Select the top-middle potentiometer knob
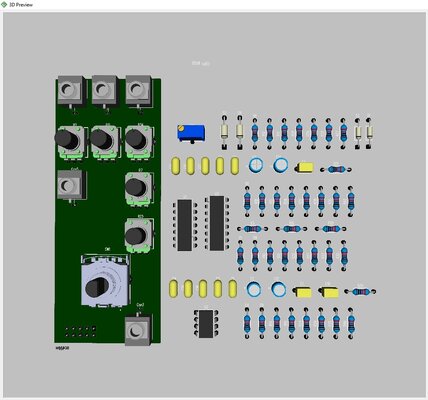 [x=104, y=141]
